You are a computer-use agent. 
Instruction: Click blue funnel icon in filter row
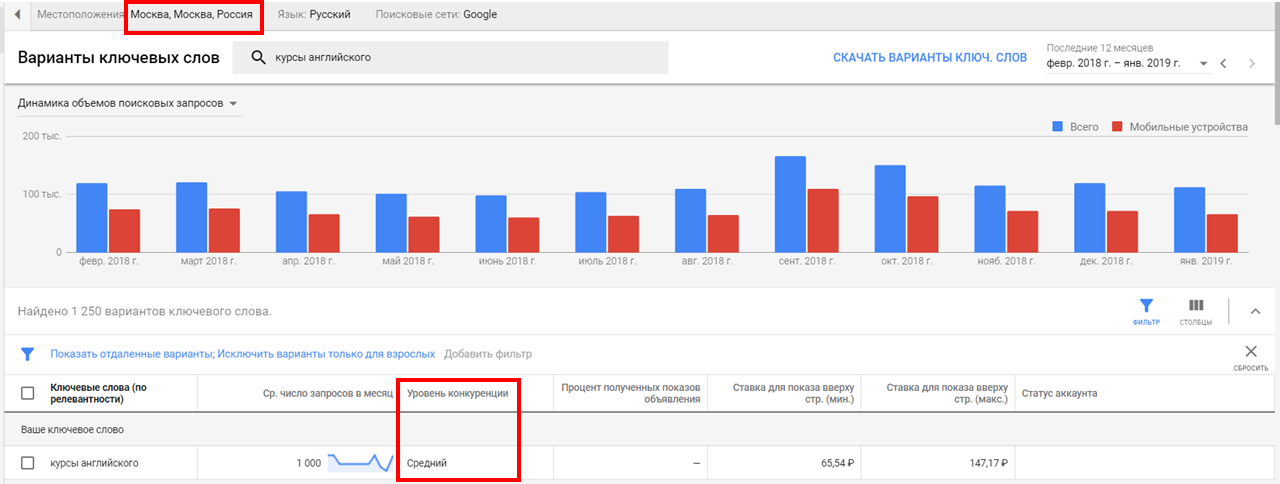click(x=28, y=354)
